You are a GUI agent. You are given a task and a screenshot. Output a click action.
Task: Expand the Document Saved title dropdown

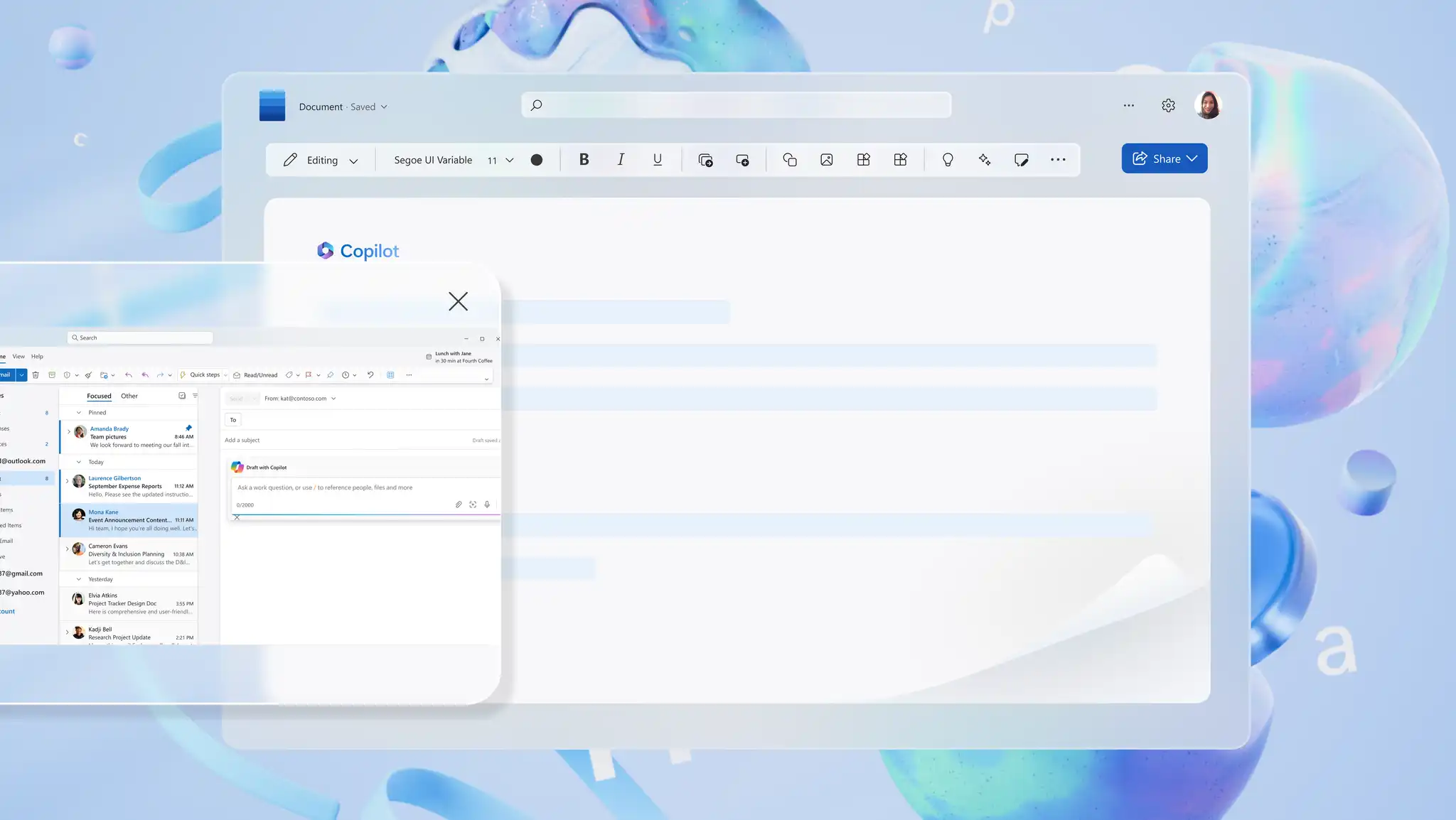(343, 107)
